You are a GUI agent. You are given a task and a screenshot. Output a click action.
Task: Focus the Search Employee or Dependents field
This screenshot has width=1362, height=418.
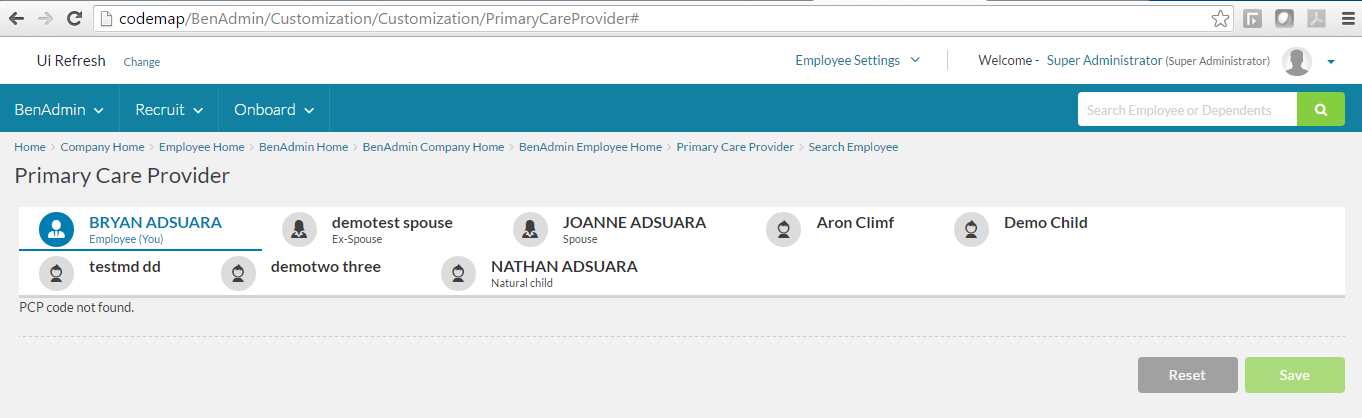click(1187, 110)
